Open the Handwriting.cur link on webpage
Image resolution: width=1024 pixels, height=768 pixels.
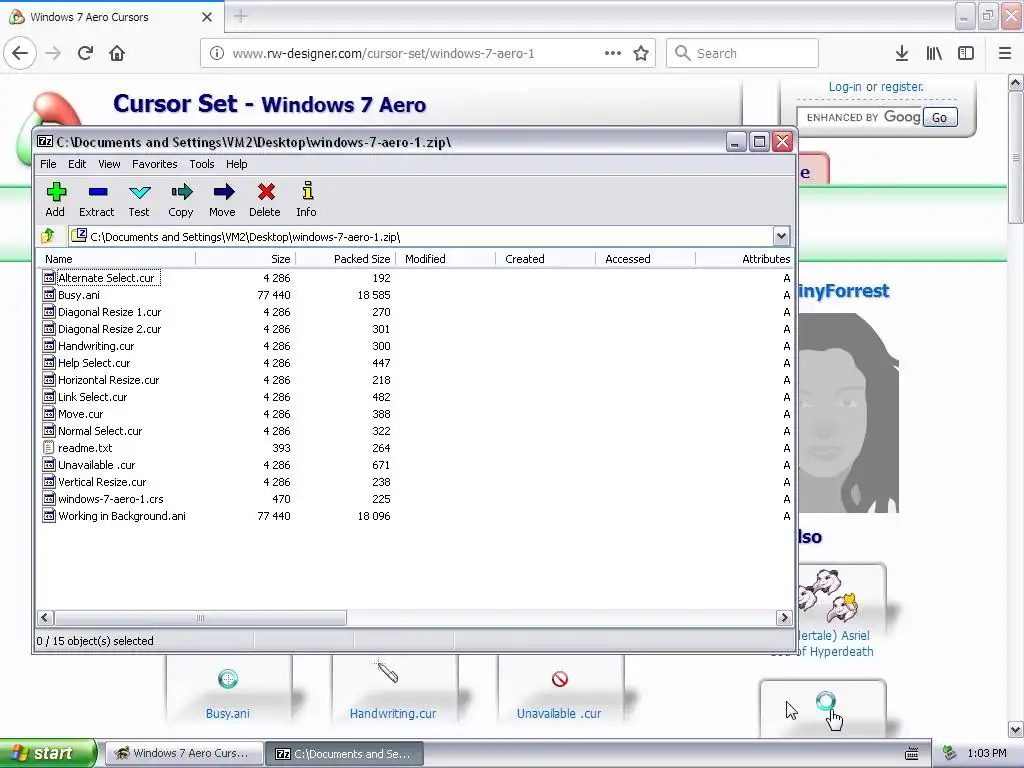pos(393,714)
